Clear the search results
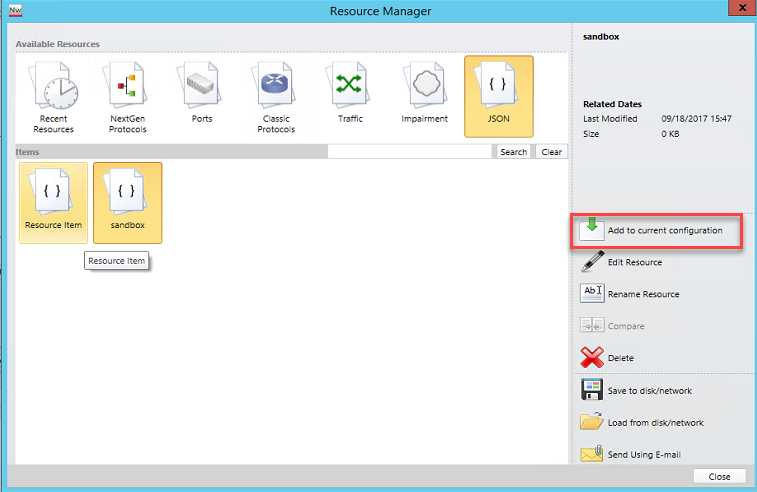The width and height of the screenshot is (757, 492). click(x=551, y=152)
